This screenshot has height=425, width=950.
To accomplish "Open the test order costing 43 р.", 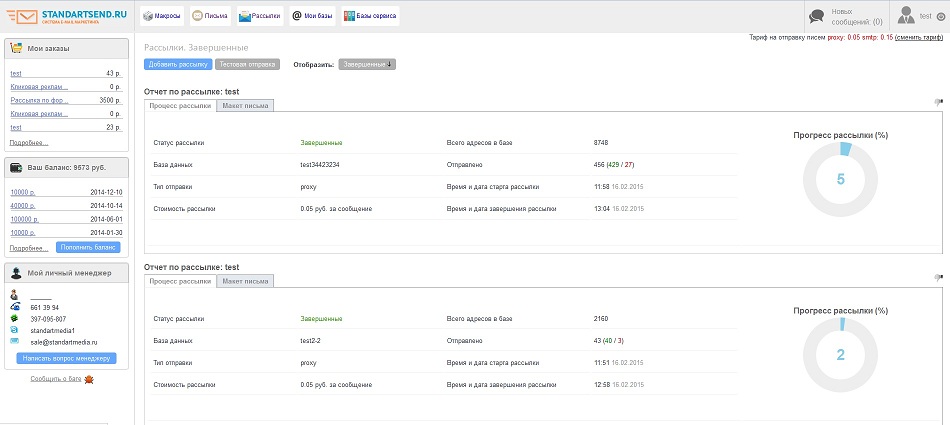I will click(x=16, y=73).
